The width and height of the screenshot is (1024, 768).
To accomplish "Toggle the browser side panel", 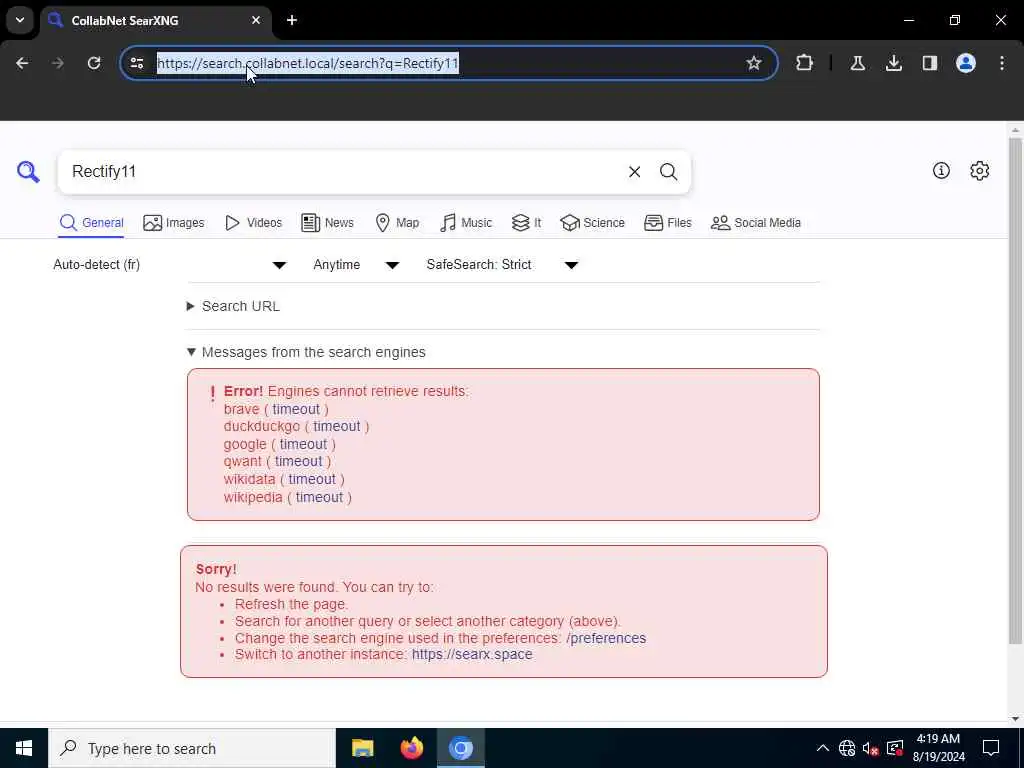I will pos(929,63).
